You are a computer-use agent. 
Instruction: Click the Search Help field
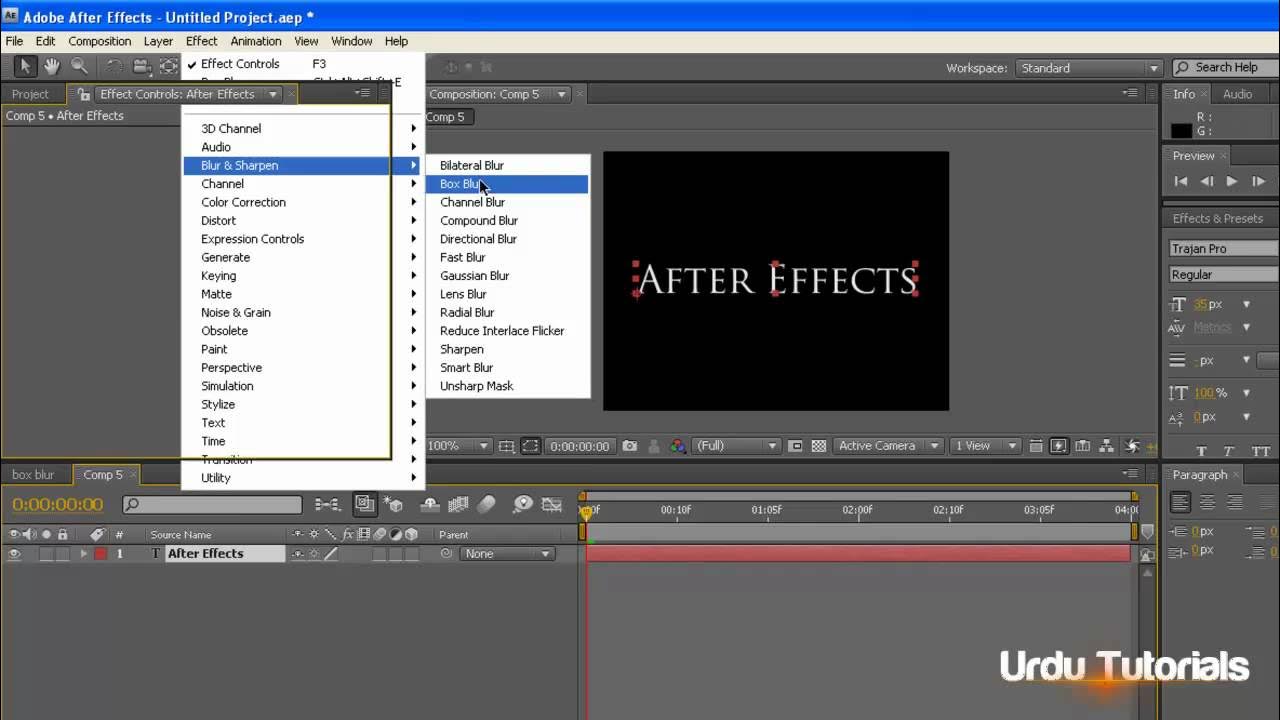[x=1224, y=68]
